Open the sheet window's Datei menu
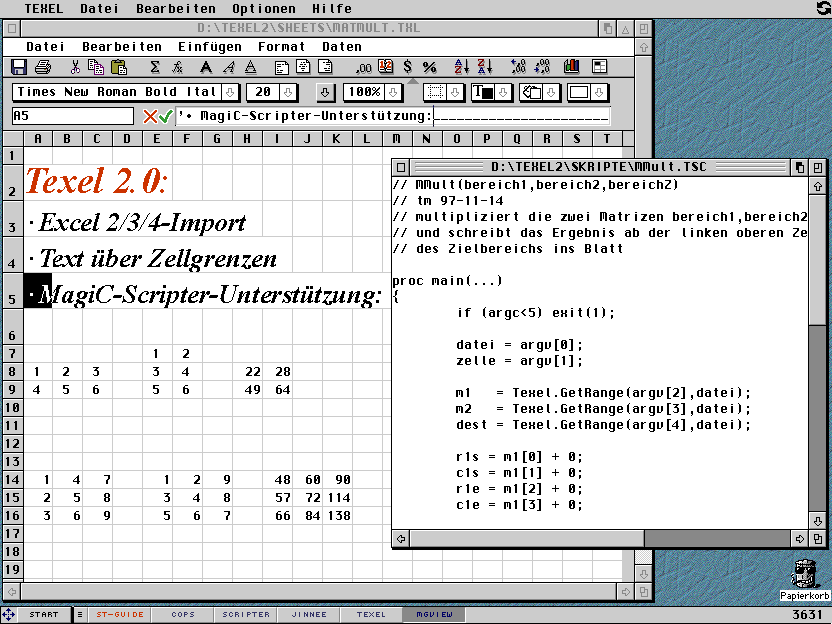 46,47
